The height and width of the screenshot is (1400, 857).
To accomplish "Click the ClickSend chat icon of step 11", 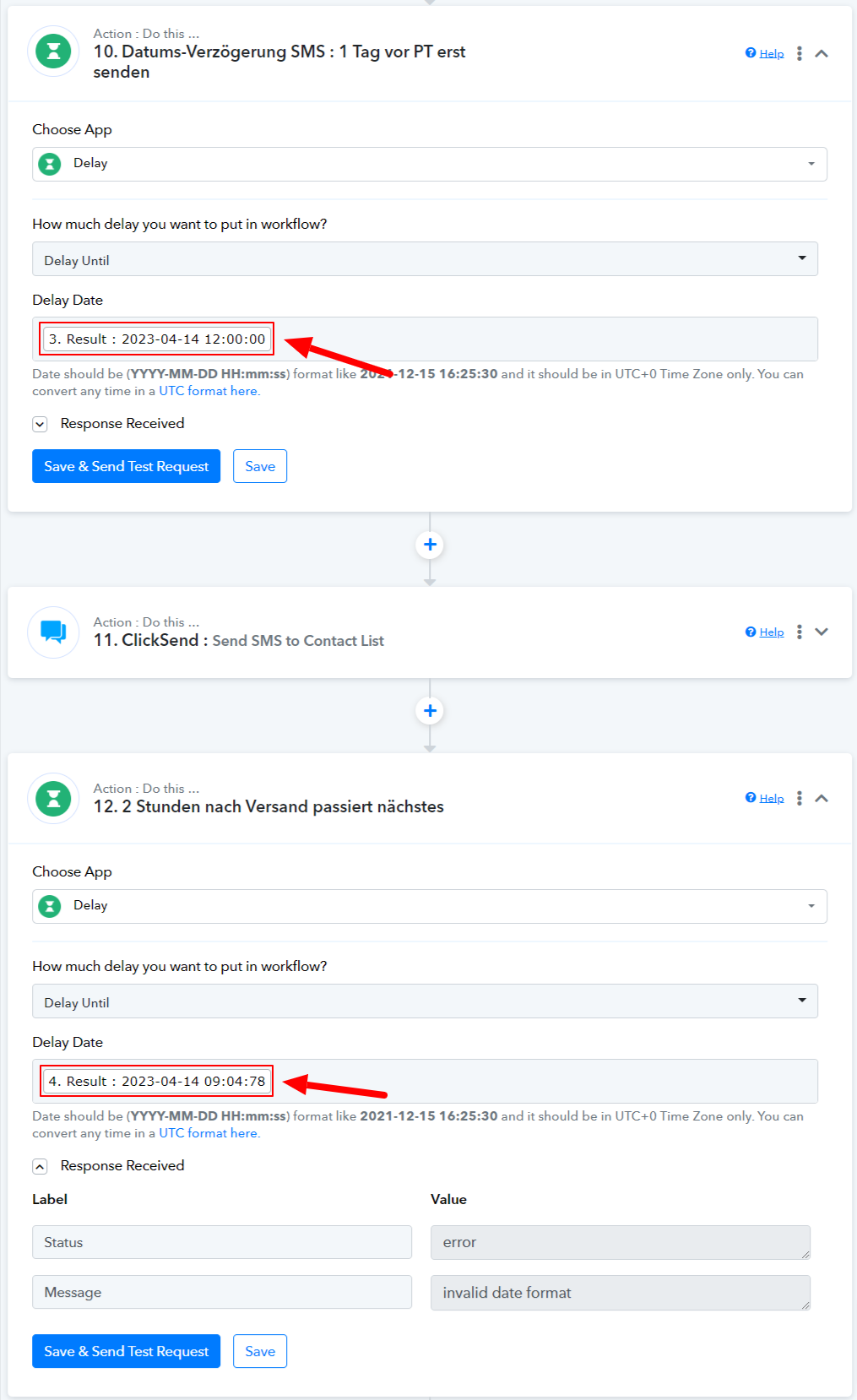I will tap(53, 632).
